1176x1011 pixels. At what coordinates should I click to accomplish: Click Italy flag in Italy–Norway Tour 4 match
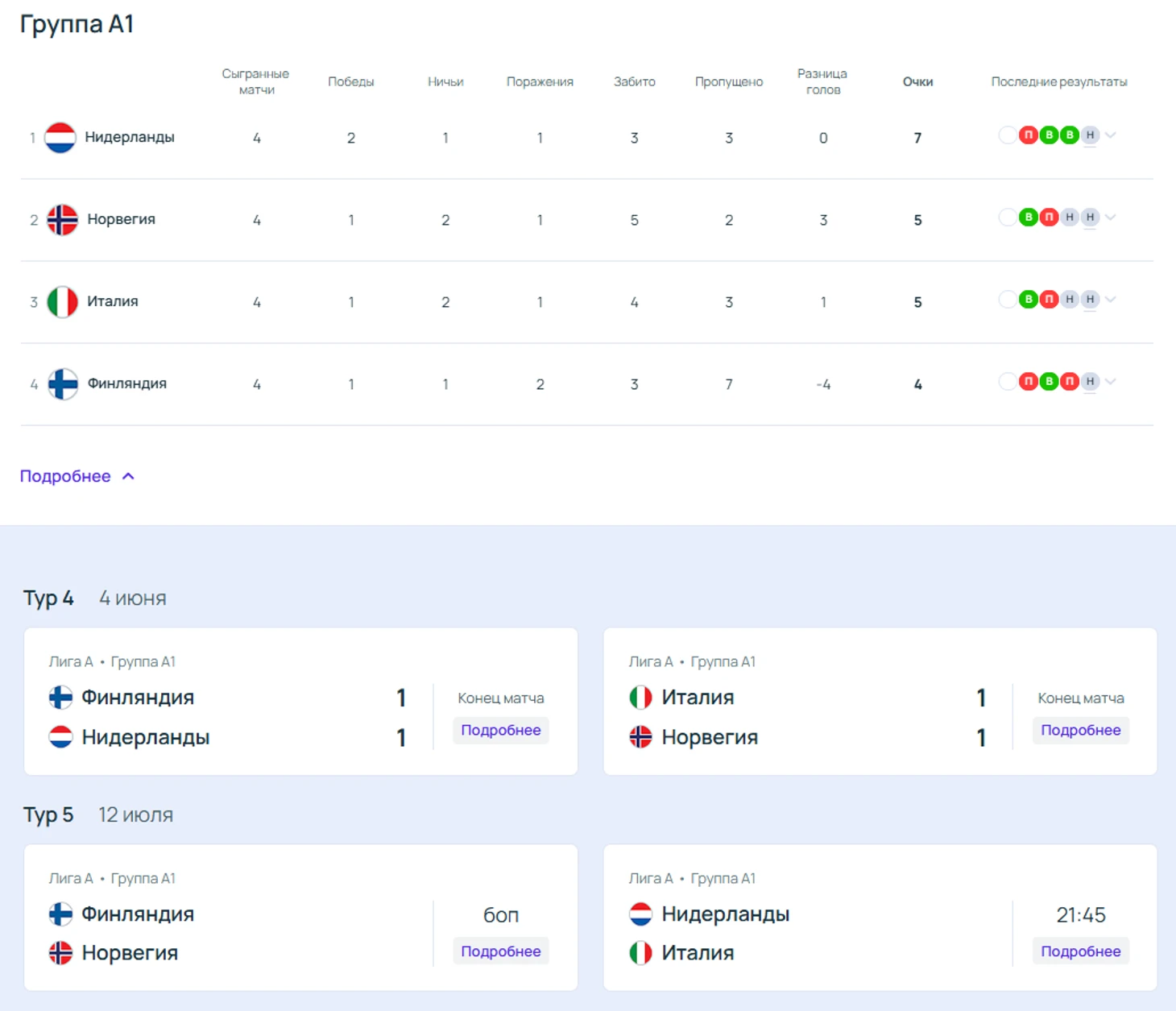640,698
